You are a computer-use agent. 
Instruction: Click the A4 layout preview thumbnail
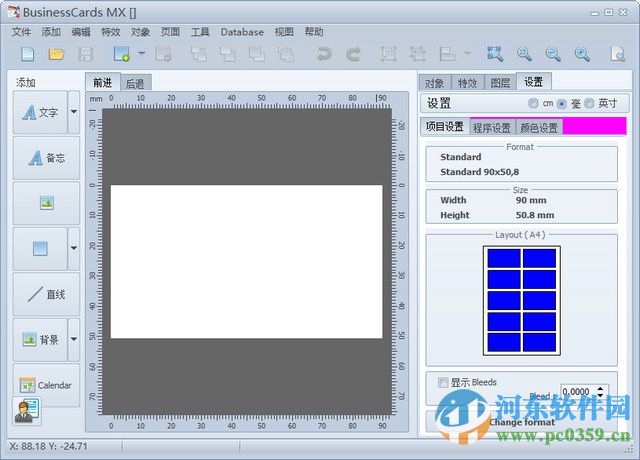(x=522, y=300)
